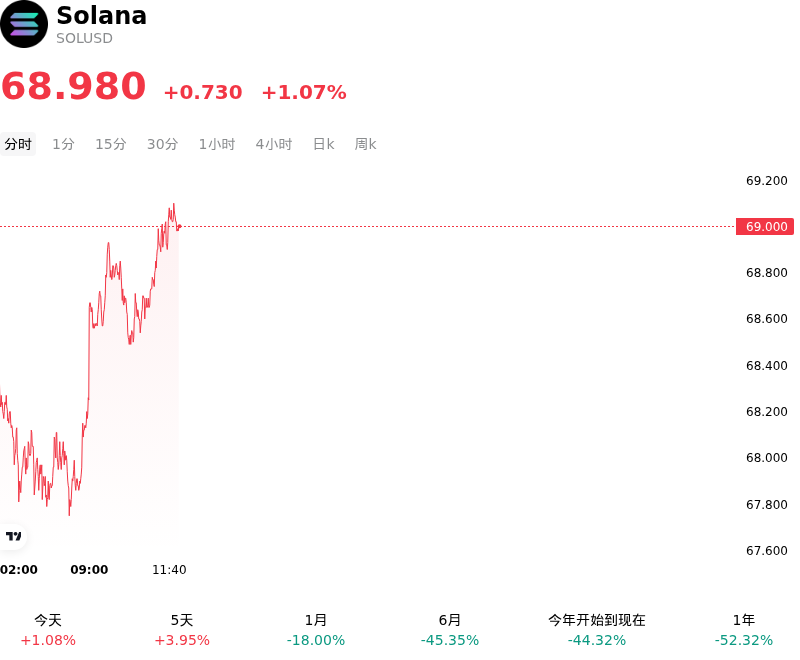Select 今年开始到现在 year-to-date range
This screenshot has width=800, height=660.
(x=597, y=630)
